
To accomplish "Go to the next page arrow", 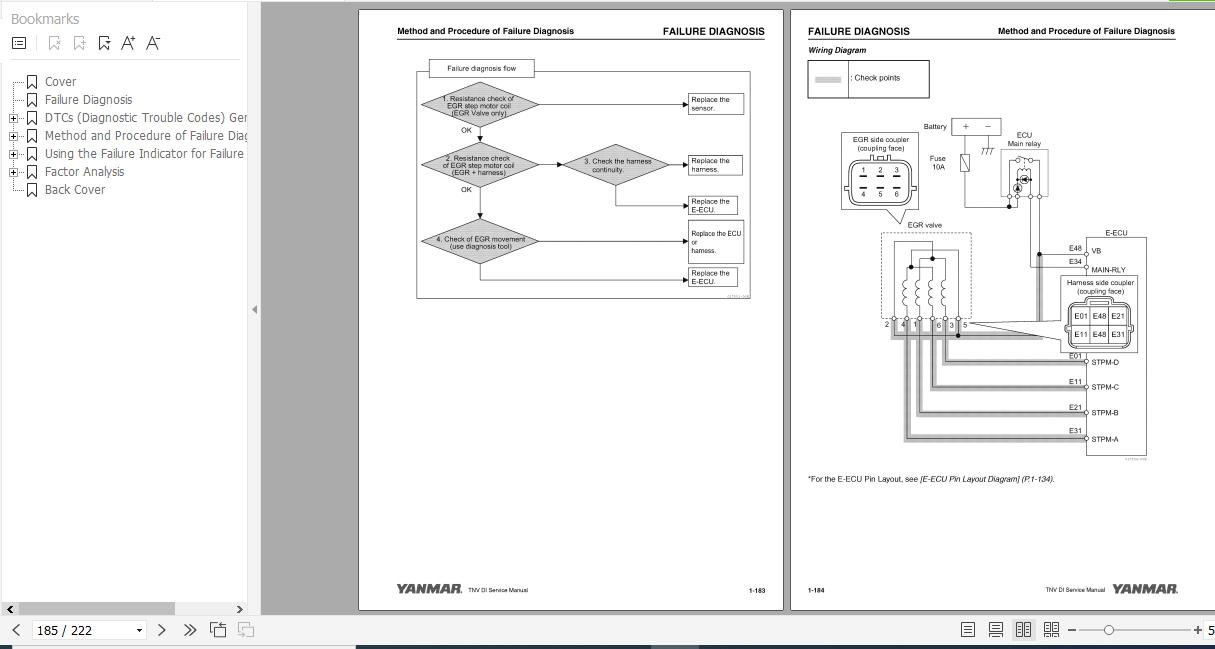I will click(x=162, y=630).
